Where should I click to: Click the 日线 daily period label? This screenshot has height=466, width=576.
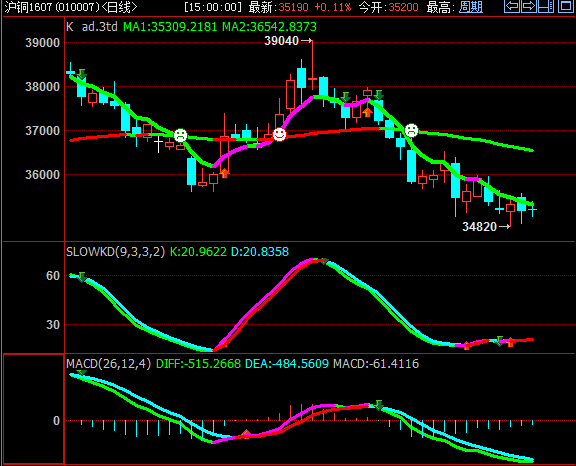click(x=119, y=7)
